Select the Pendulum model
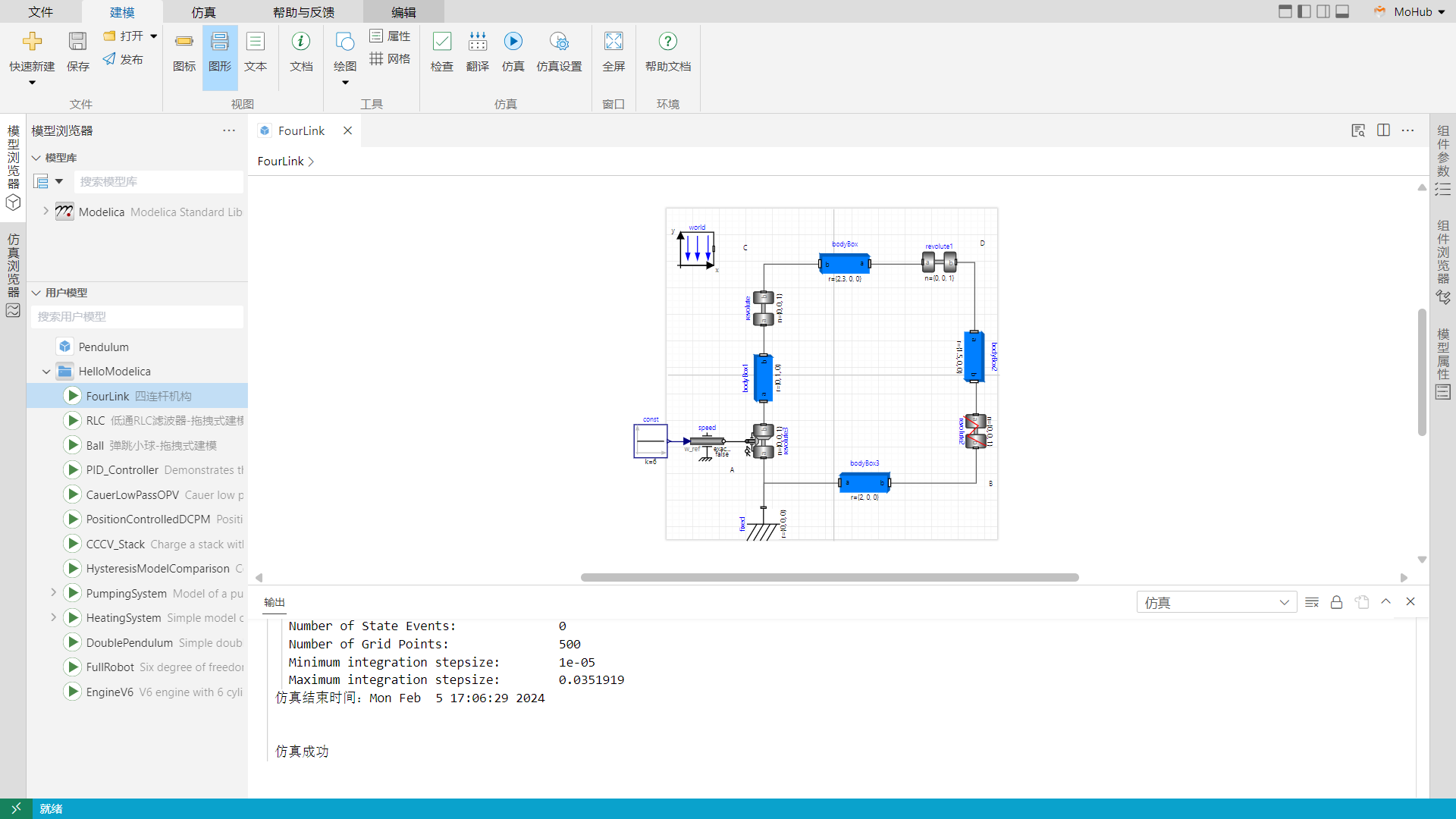The height and width of the screenshot is (819, 1456). pyautogui.click(x=137, y=347)
